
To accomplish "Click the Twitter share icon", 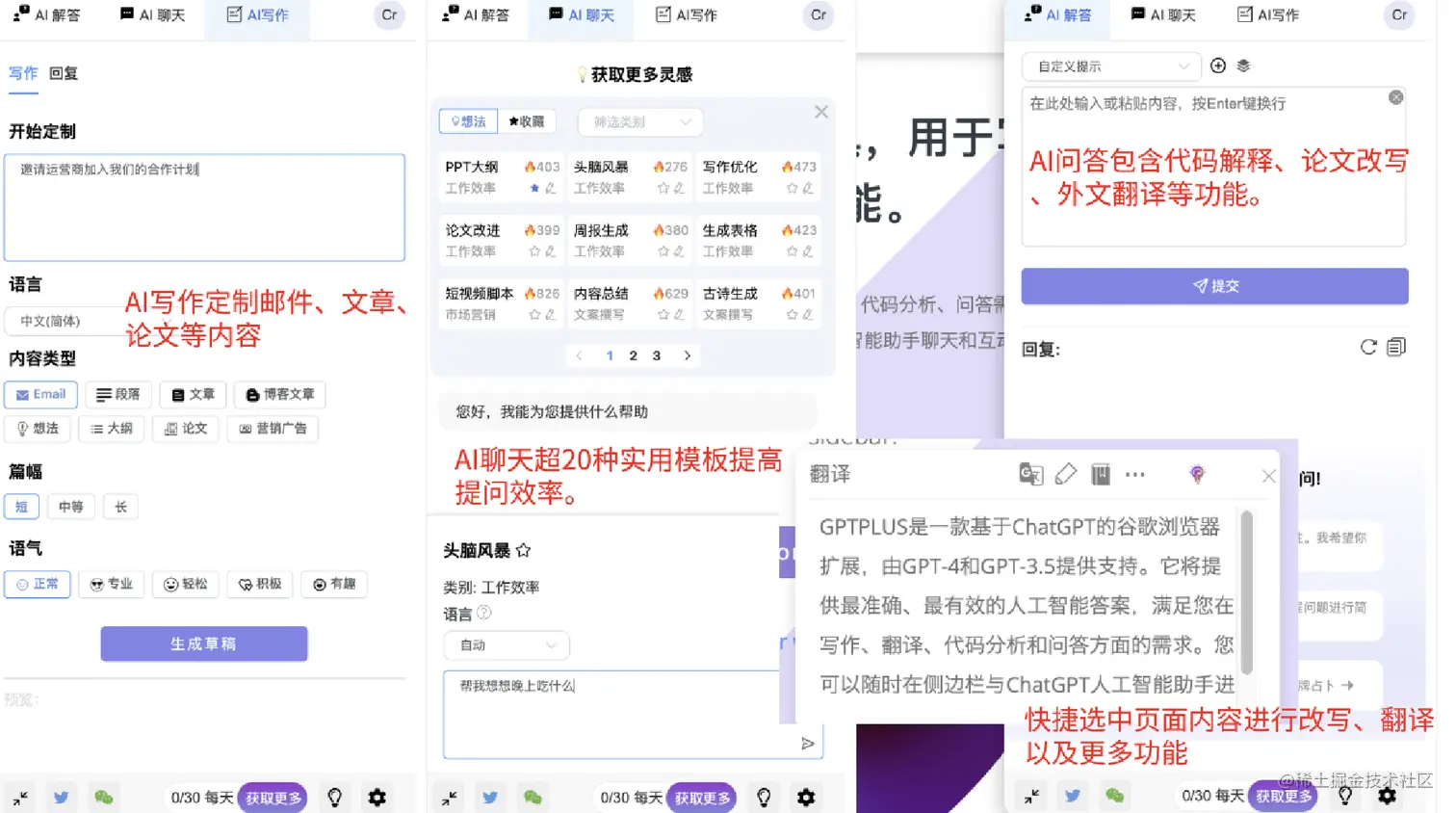I will point(61,797).
